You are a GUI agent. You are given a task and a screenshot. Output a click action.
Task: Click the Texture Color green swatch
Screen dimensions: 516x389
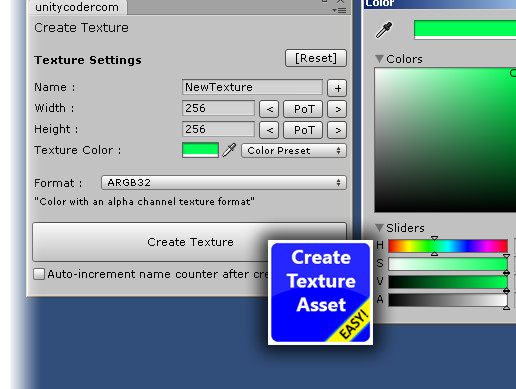[x=200, y=150]
